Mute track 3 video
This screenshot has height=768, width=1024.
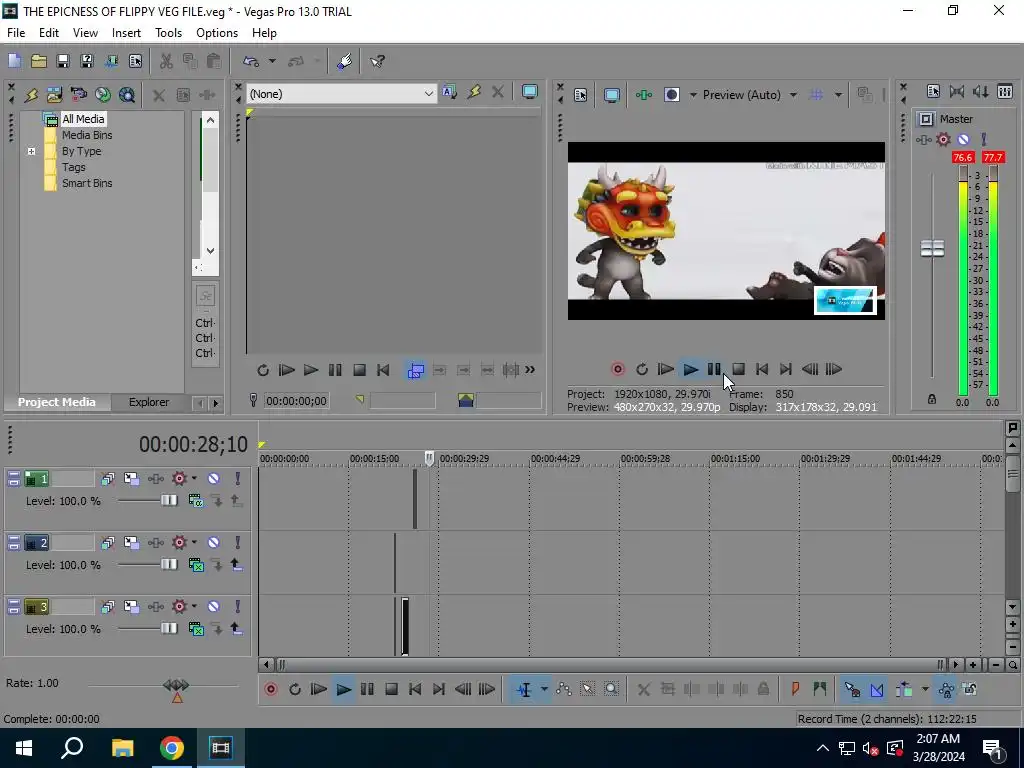click(214, 607)
